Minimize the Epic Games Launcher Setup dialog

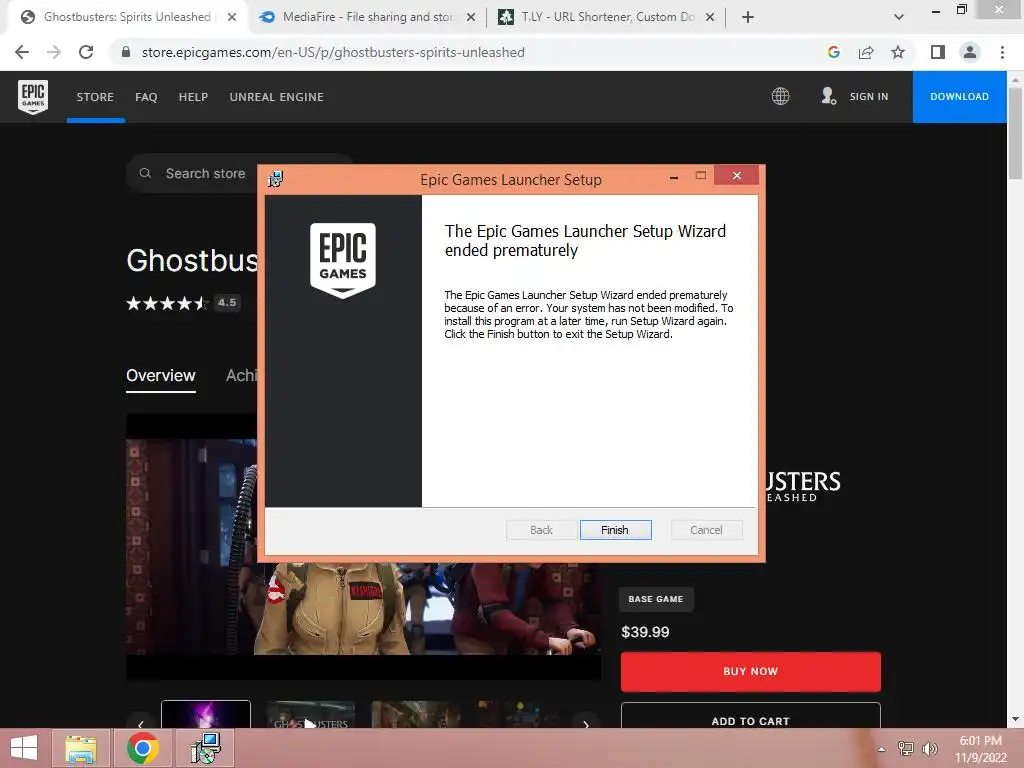pos(674,176)
